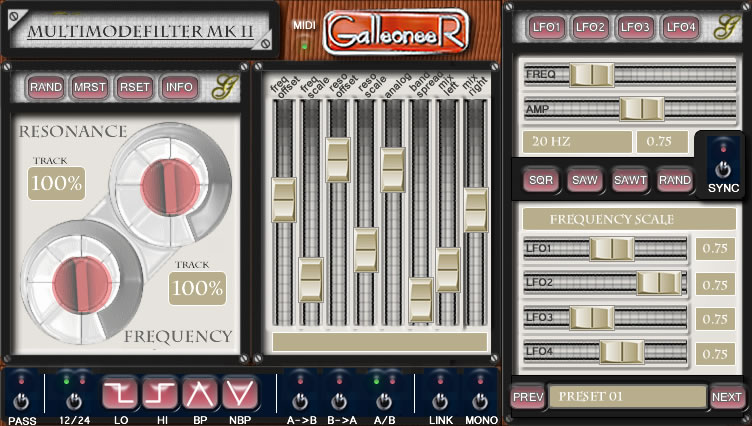
Task: Click the LFO4 frequency scale slider handle
Action: point(622,352)
